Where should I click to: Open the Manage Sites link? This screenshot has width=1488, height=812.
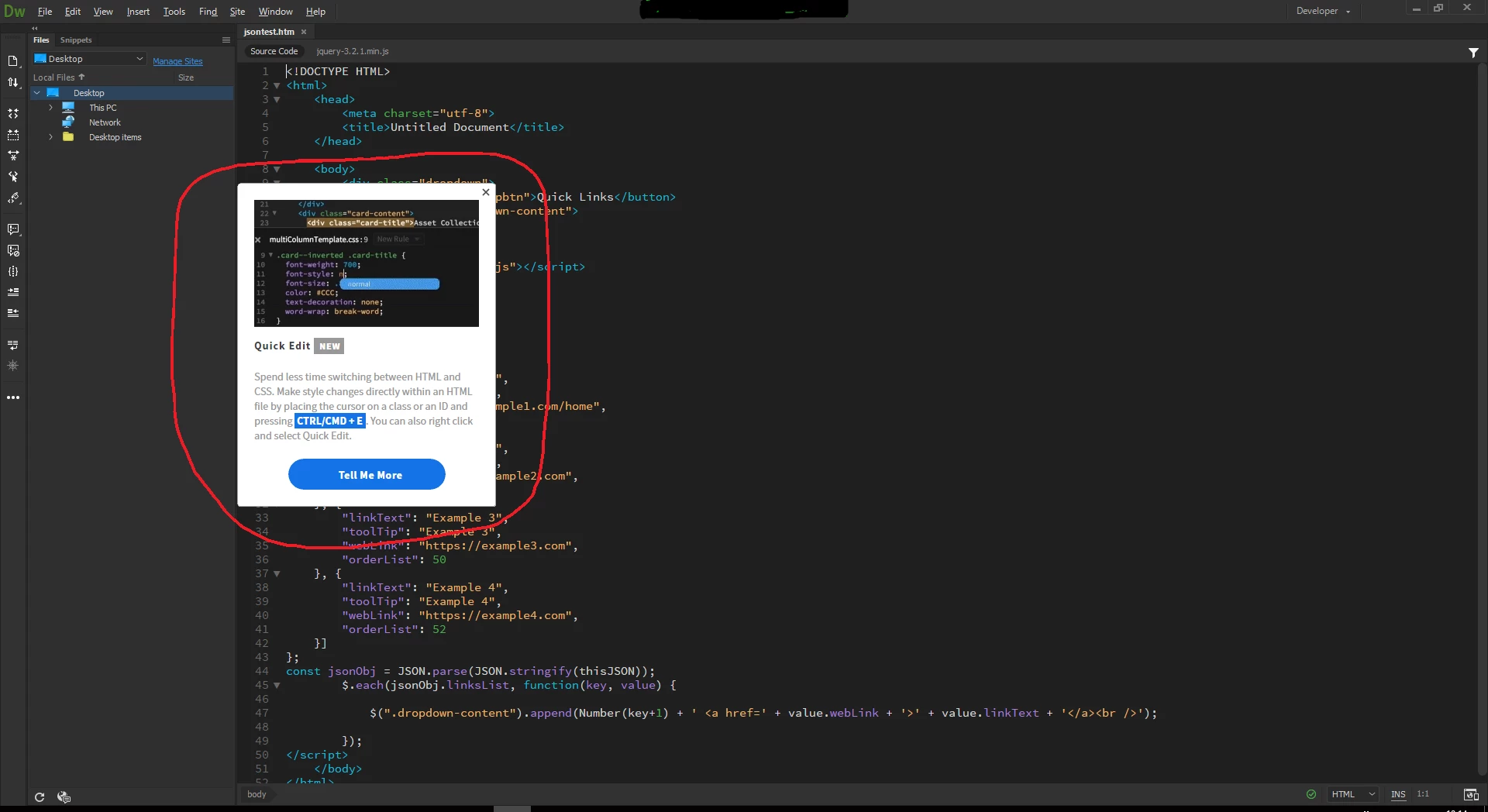[x=177, y=61]
